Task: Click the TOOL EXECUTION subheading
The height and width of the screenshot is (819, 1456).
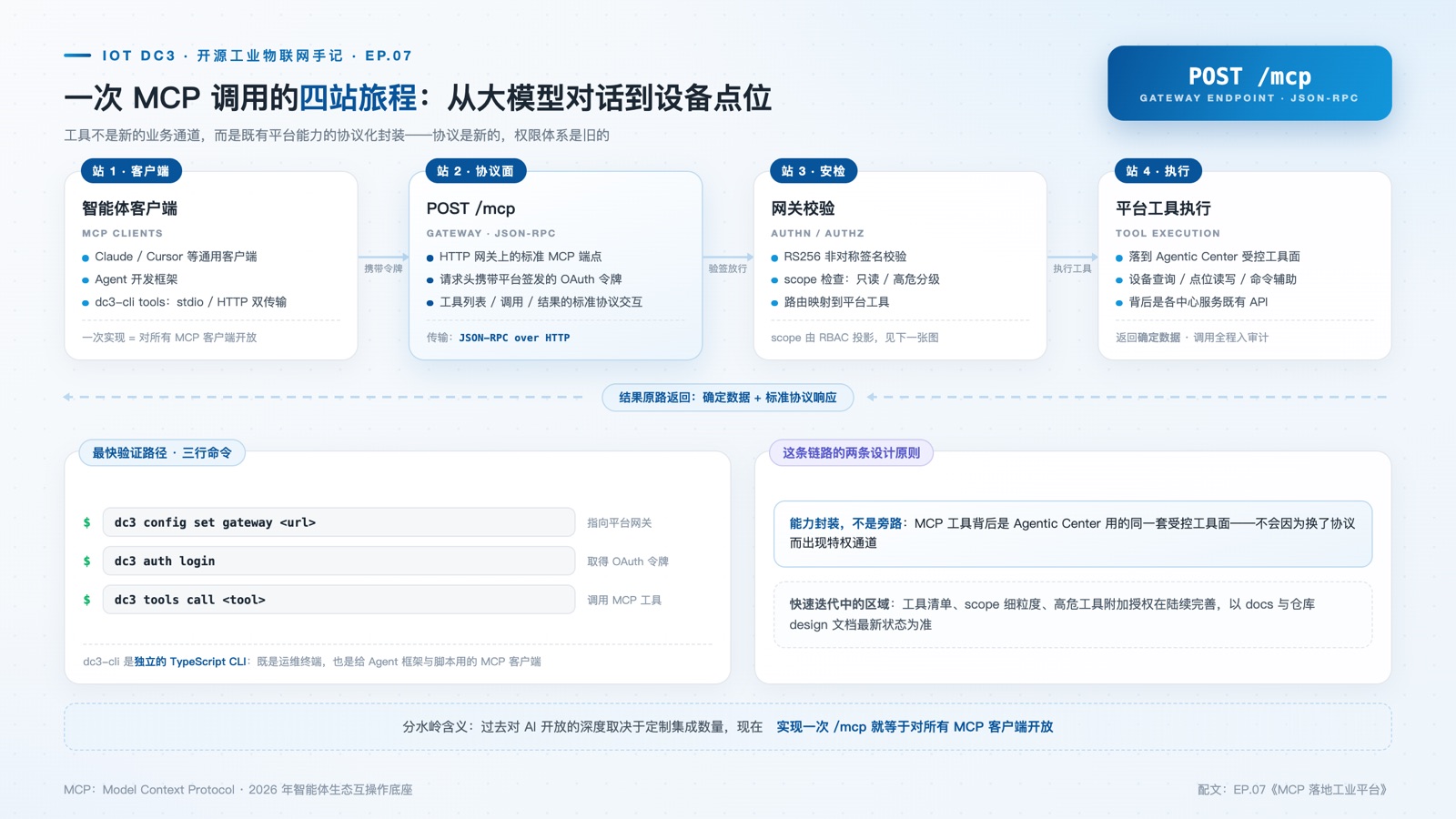Action: pyautogui.click(x=1168, y=234)
